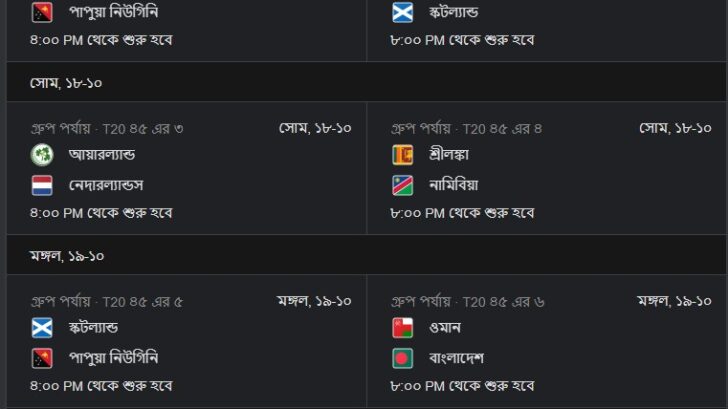Select the নামিবিয়া team name
The image size is (728, 409).
point(454,185)
